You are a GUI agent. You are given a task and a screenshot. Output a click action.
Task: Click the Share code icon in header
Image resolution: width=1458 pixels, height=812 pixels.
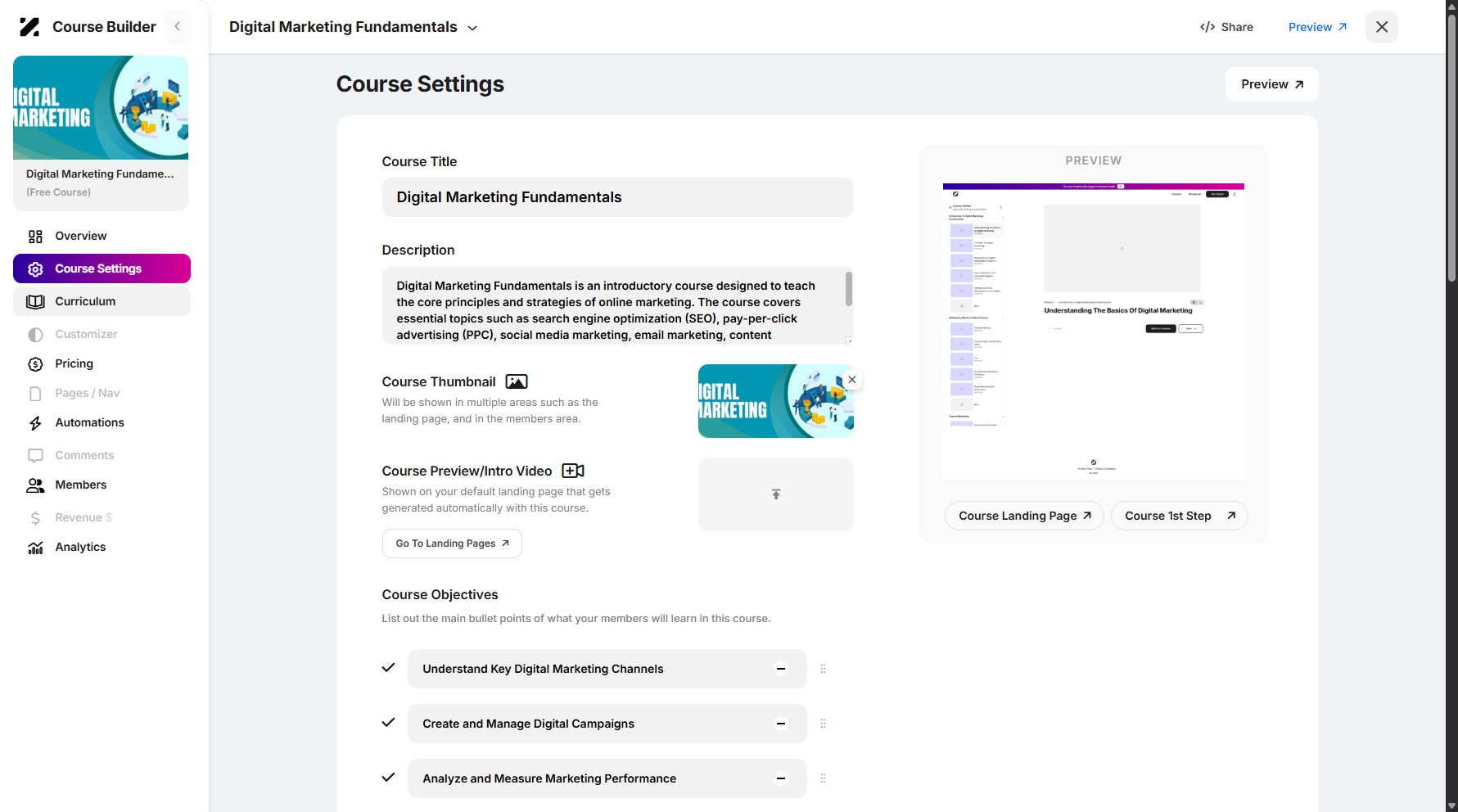1207,27
